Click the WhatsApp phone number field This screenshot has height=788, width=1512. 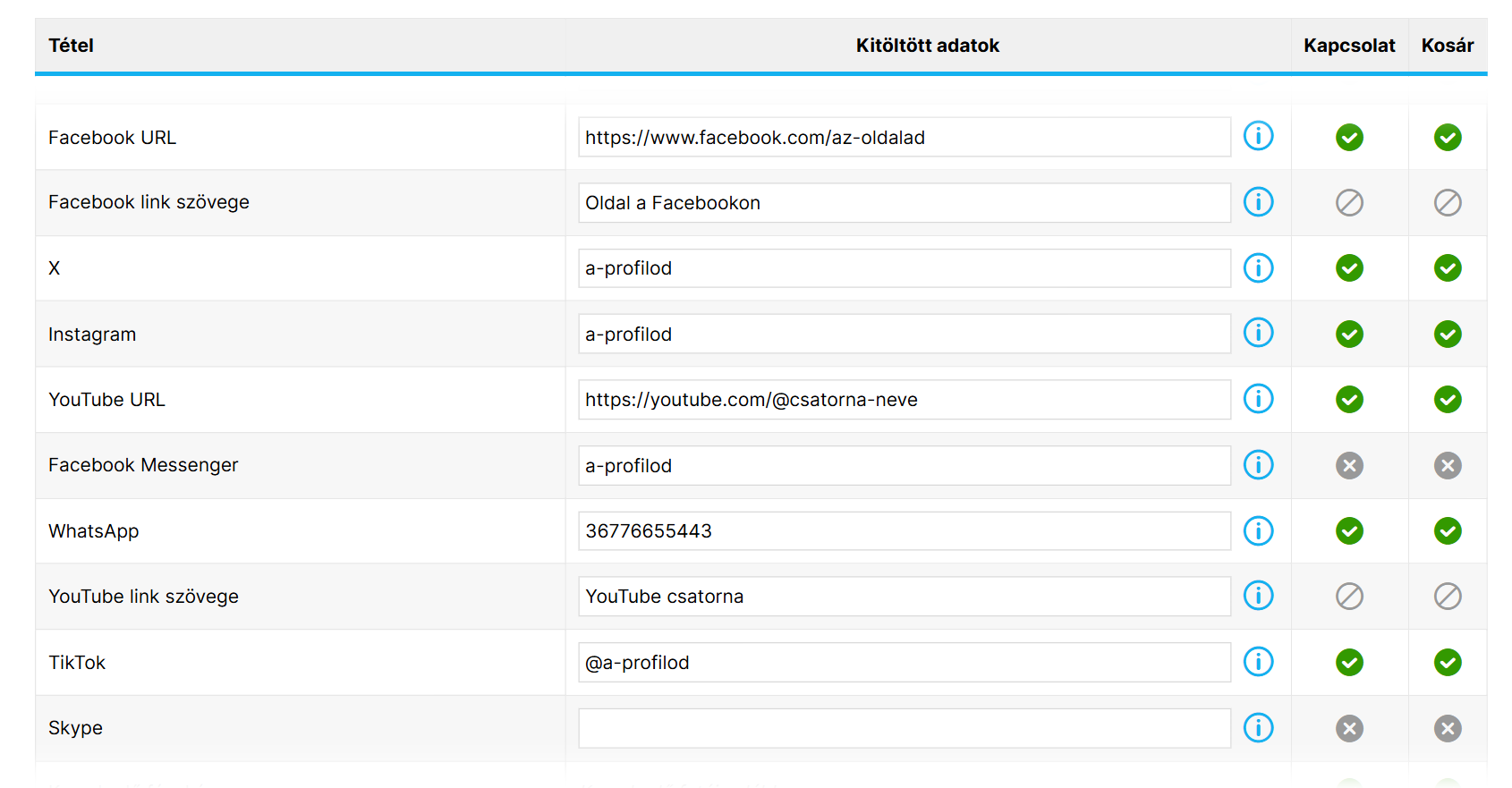tap(905, 531)
